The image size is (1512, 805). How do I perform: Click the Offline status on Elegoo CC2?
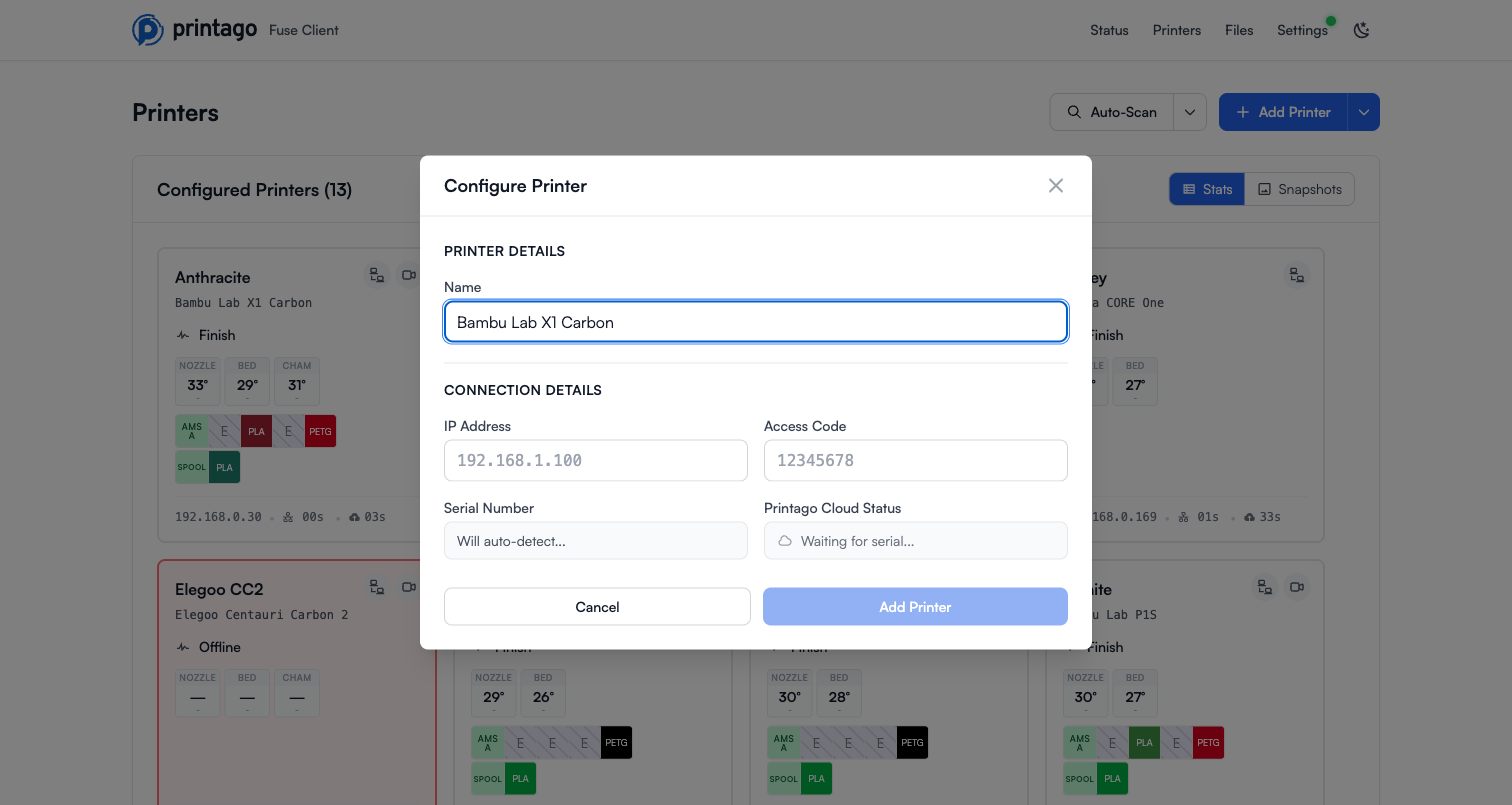point(220,647)
